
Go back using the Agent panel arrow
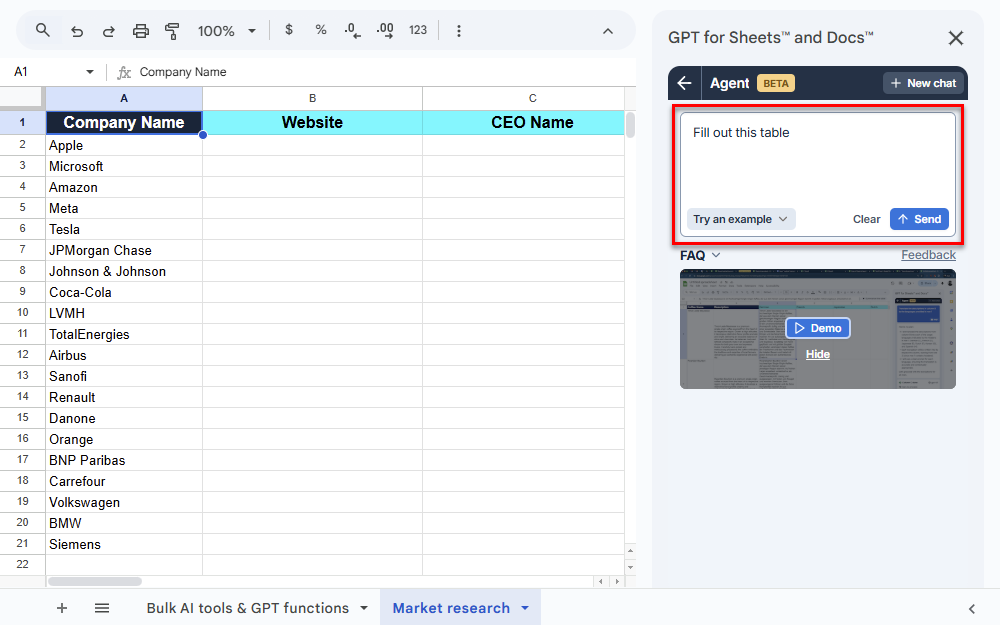point(684,83)
